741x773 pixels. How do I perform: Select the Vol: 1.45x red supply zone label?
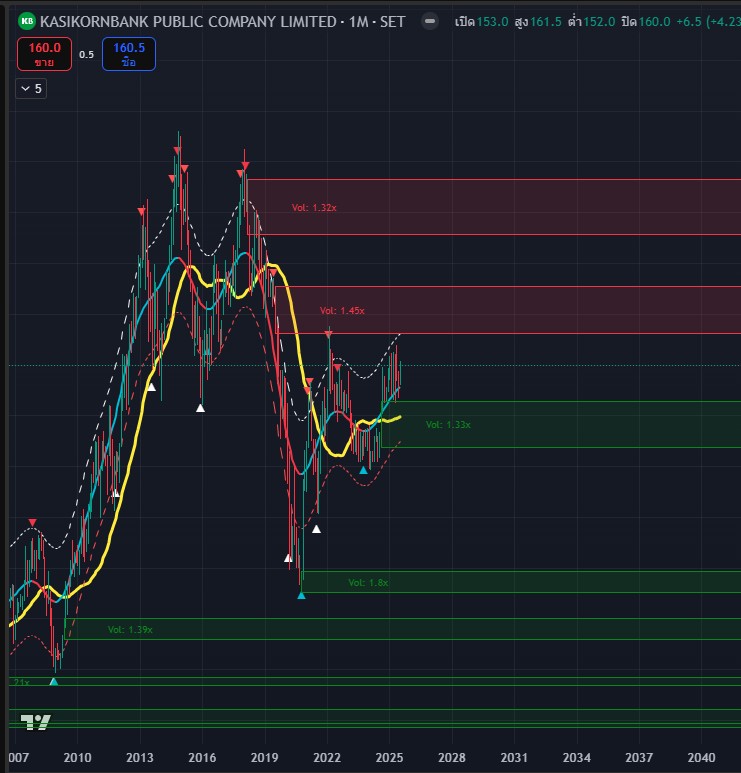click(x=342, y=311)
